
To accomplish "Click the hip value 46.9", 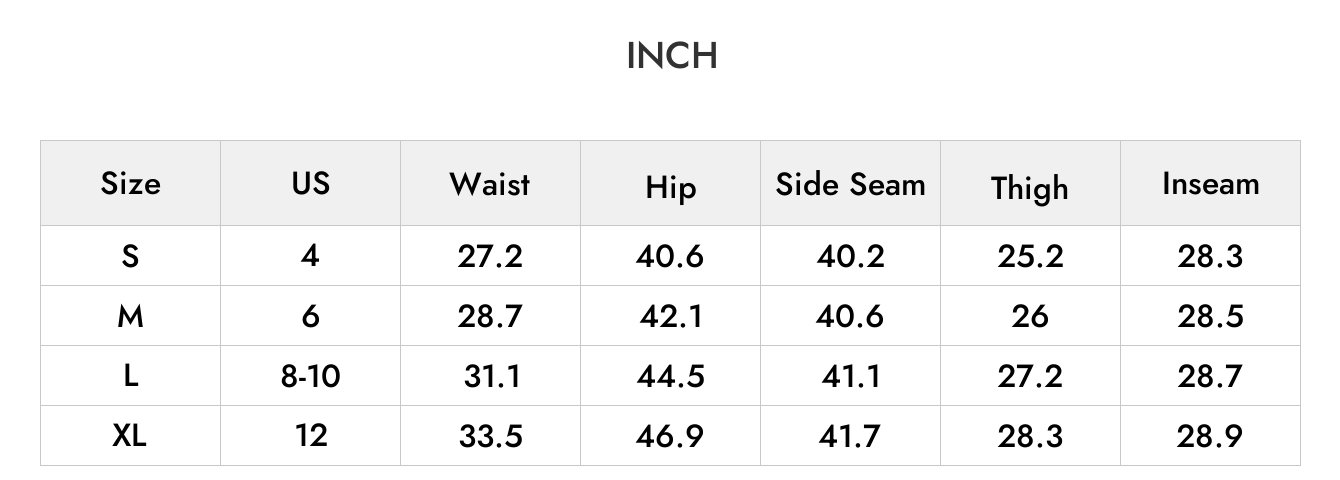I will tap(670, 436).
